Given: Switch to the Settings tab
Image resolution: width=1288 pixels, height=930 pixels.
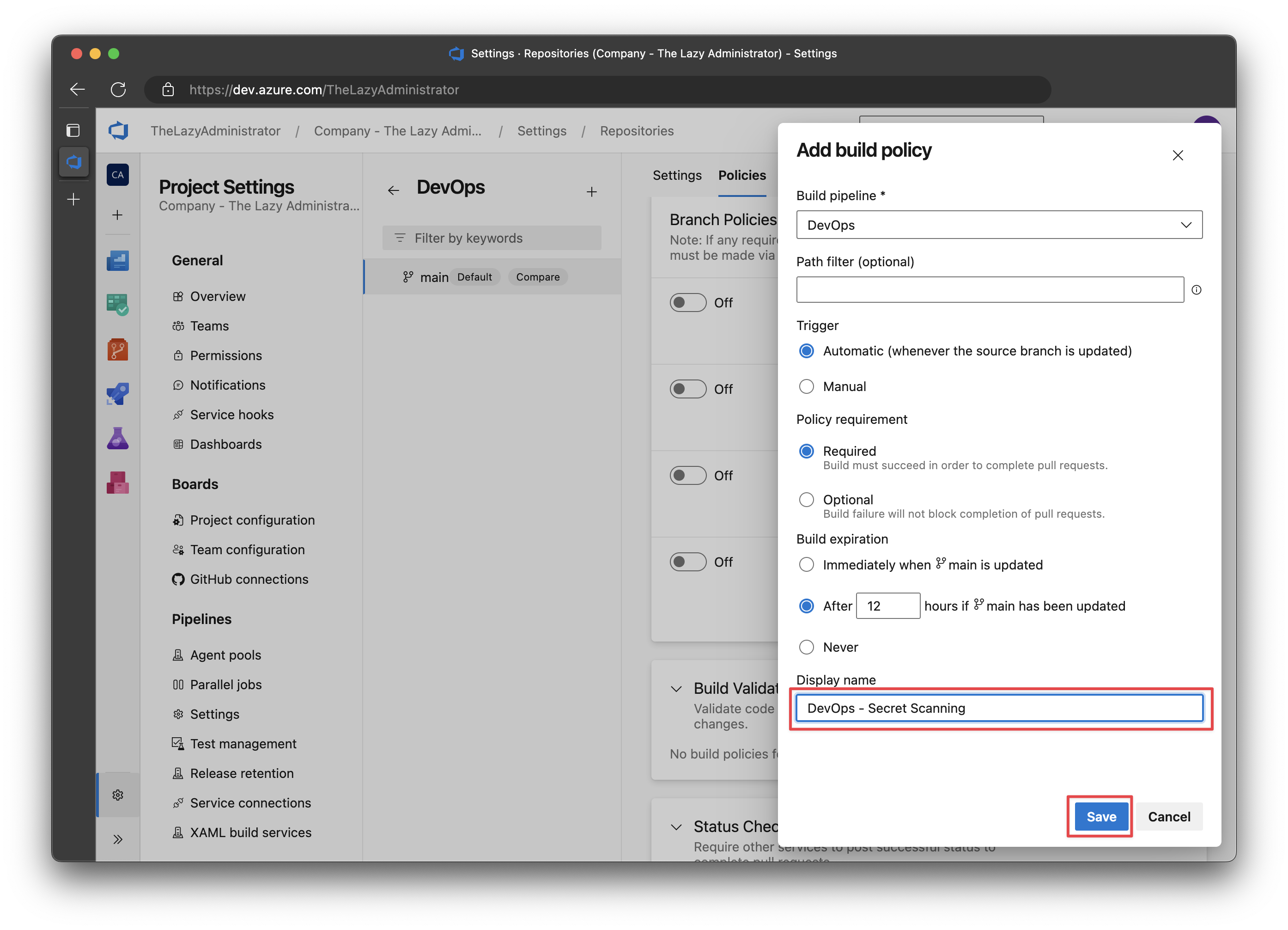Looking at the screenshot, I should 677,176.
